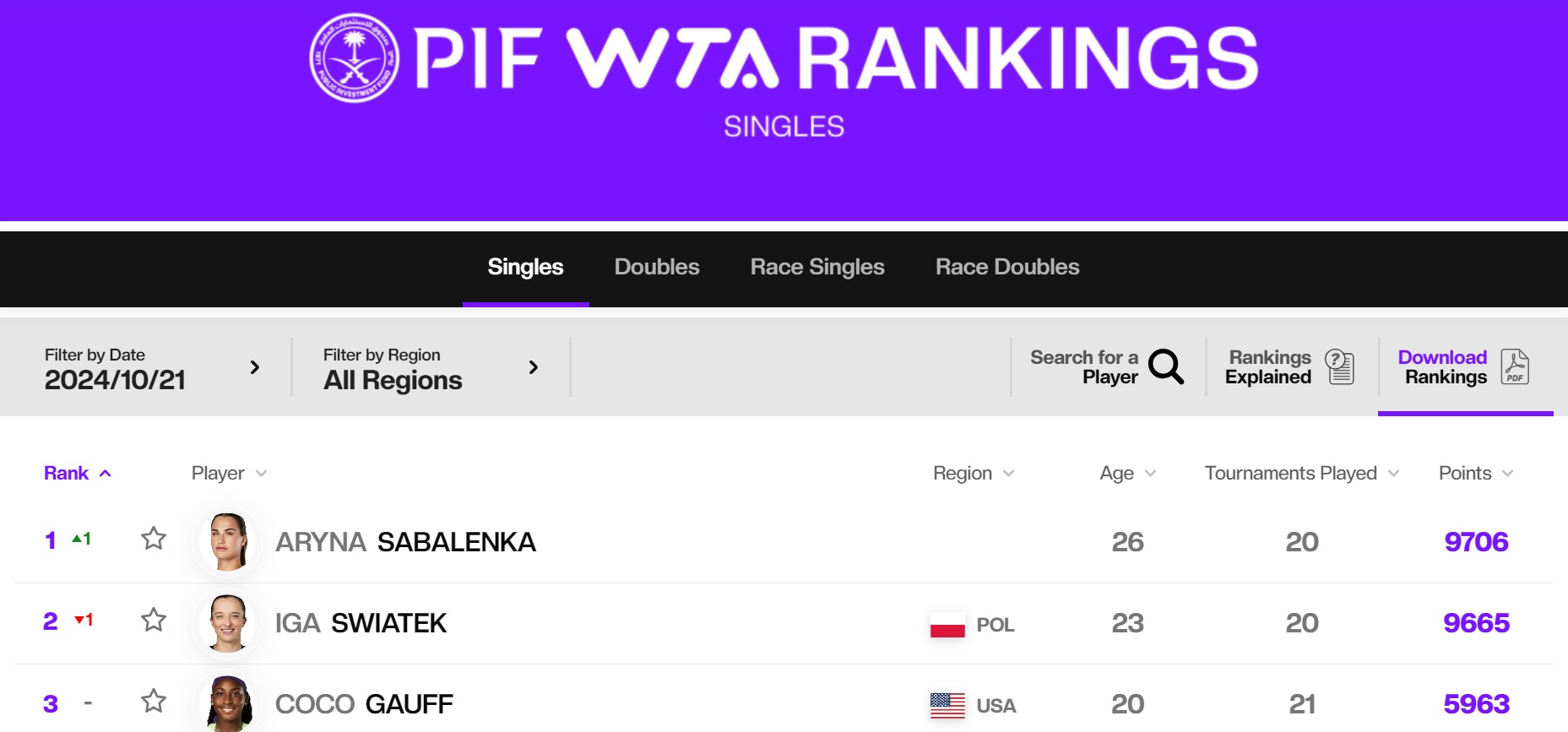Click the Poland flag icon
This screenshot has width=1568, height=732.
[947, 625]
